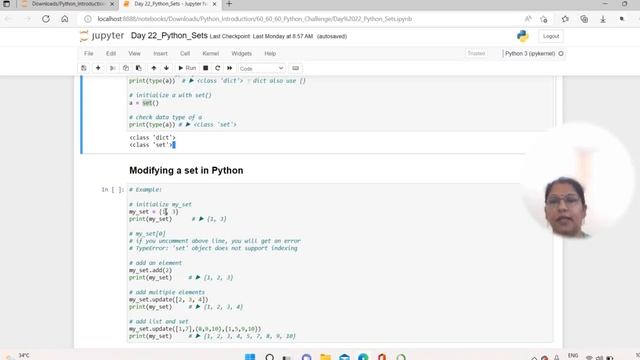
Task: Move selected cell up arrow
Action: 154,68
